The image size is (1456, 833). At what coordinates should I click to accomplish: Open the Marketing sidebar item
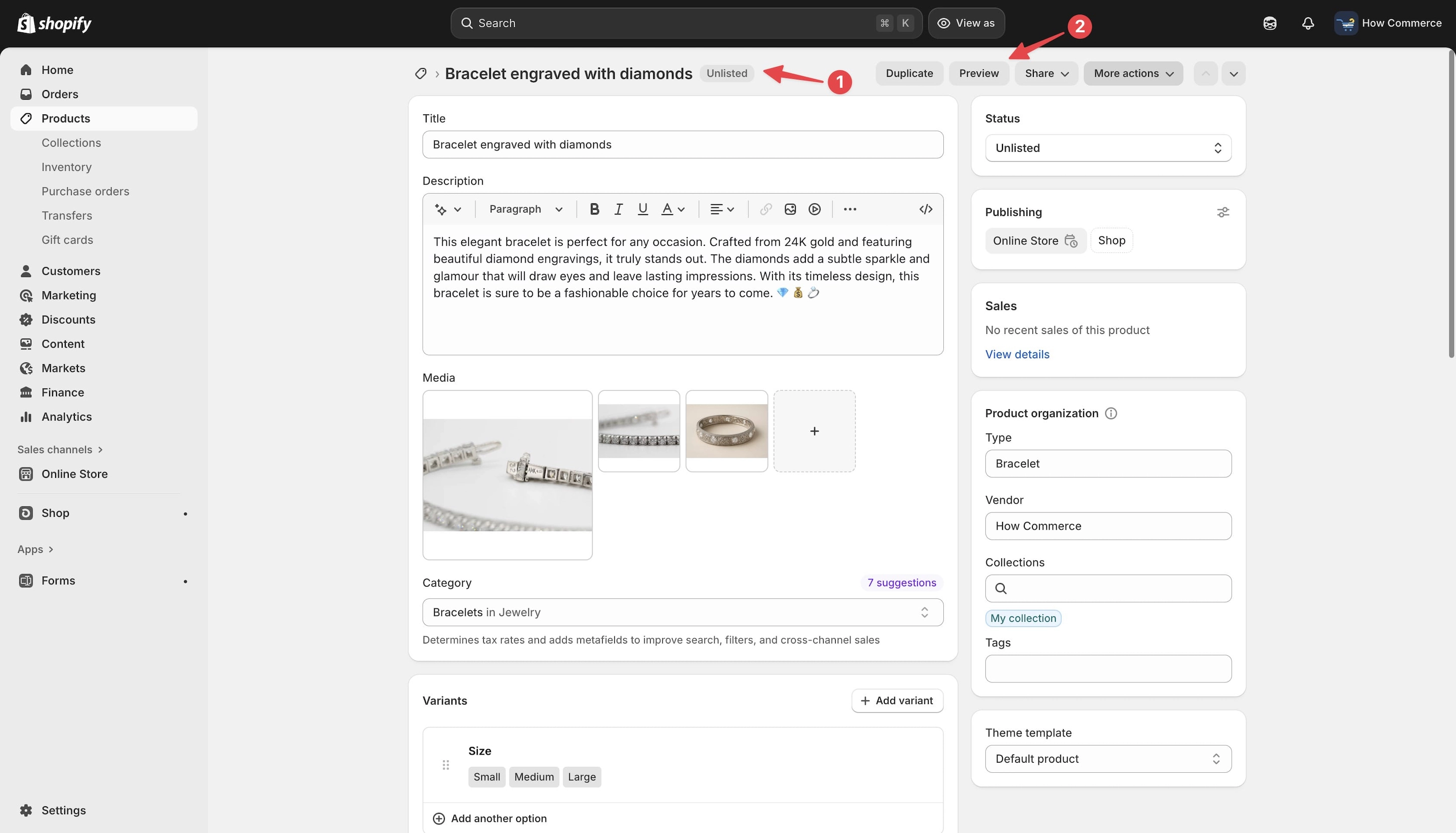(104, 295)
